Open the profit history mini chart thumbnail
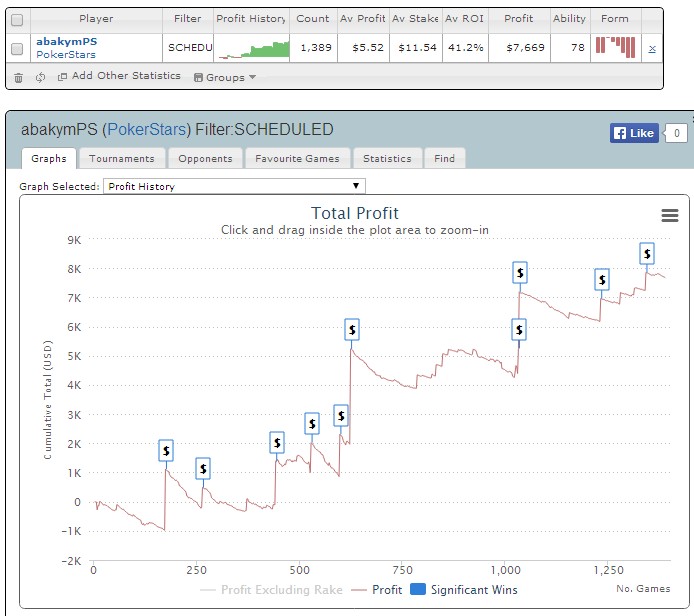 252,49
